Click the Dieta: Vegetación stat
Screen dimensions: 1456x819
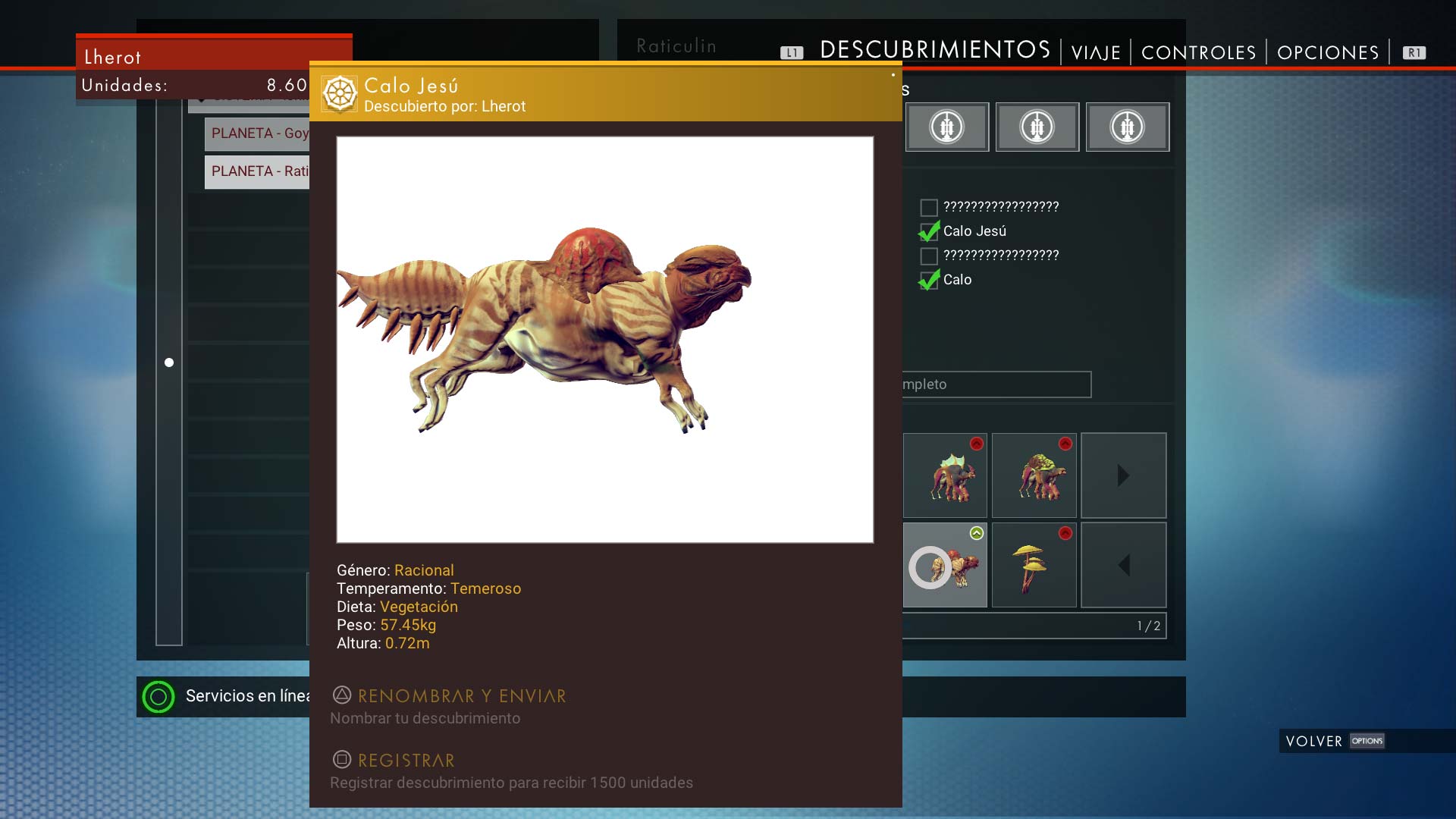pyautogui.click(x=397, y=607)
